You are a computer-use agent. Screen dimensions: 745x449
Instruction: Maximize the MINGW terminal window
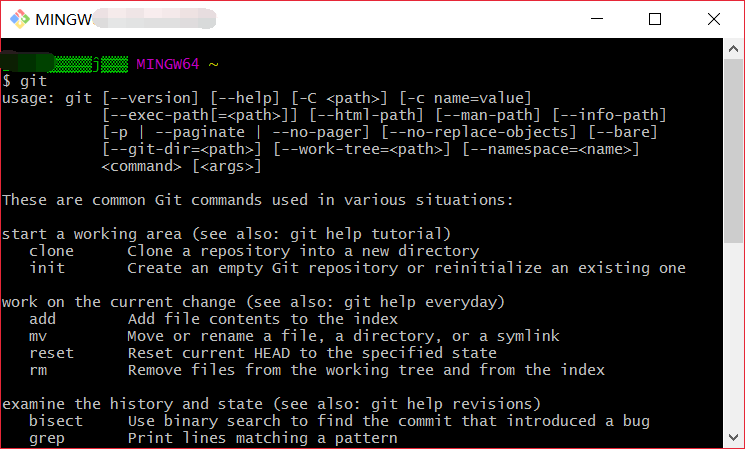(655, 19)
